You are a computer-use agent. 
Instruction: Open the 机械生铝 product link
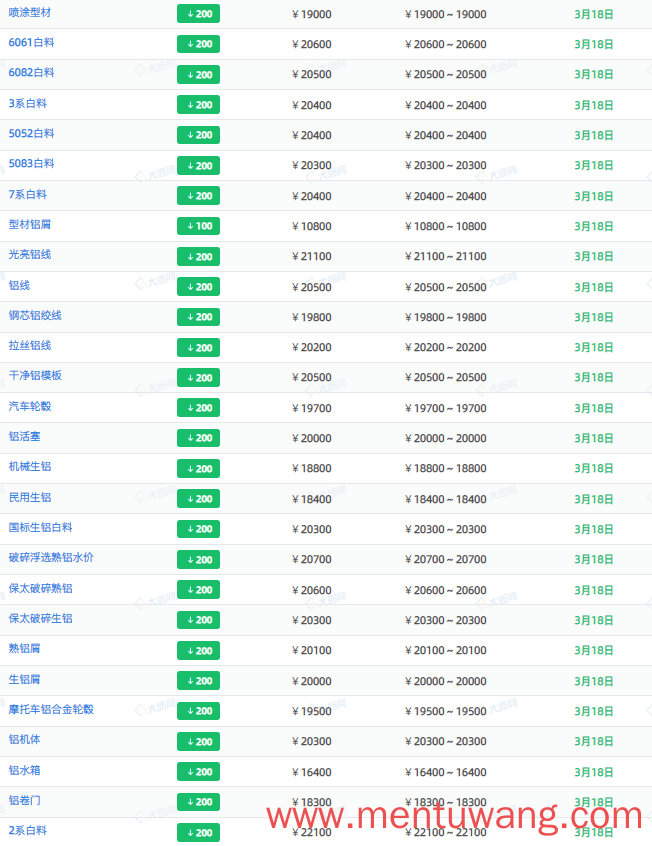pos(30,467)
